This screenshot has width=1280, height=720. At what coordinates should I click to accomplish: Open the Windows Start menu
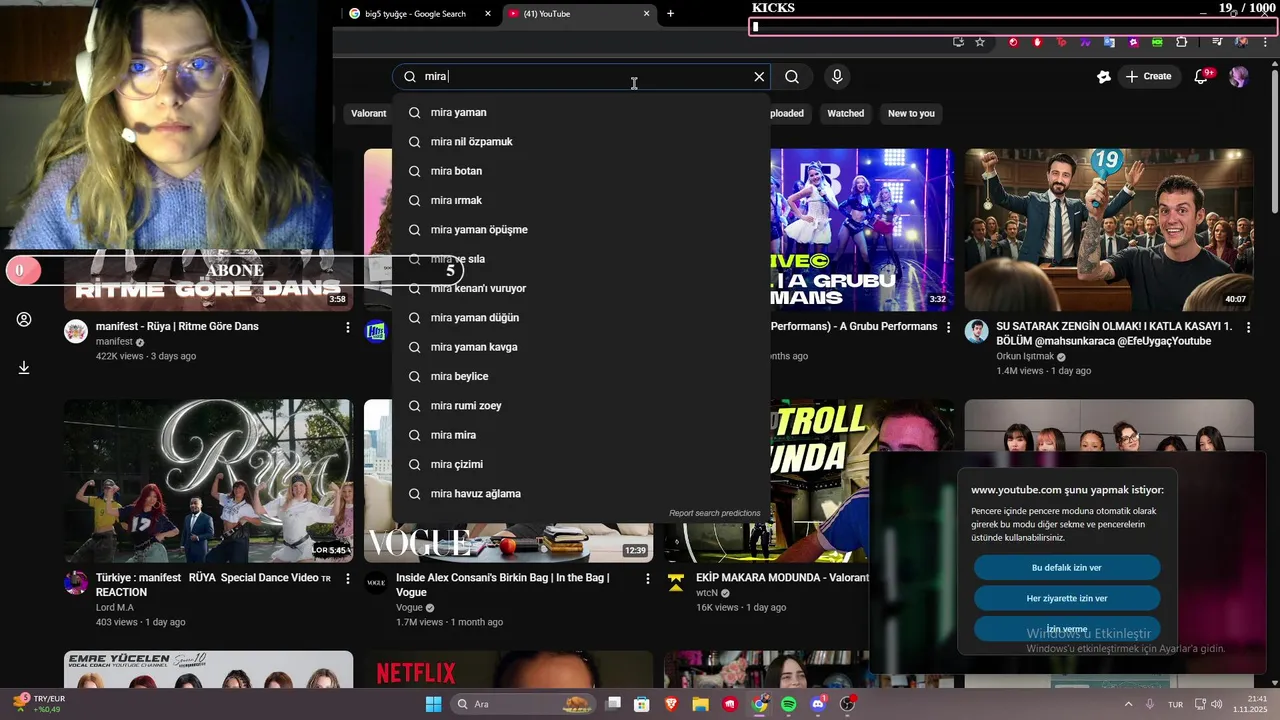pos(433,704)
